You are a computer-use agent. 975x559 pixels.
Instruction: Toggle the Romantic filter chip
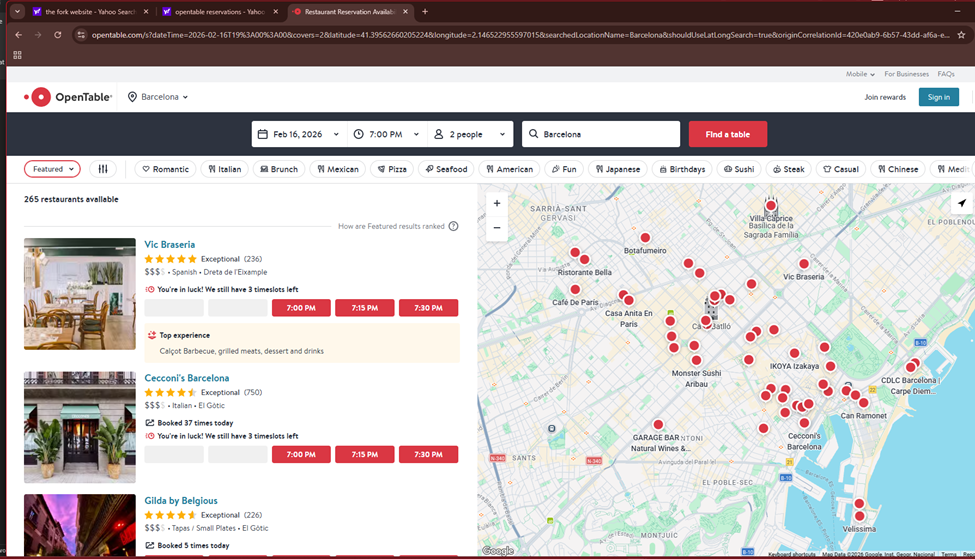click(x=166, y=169)
